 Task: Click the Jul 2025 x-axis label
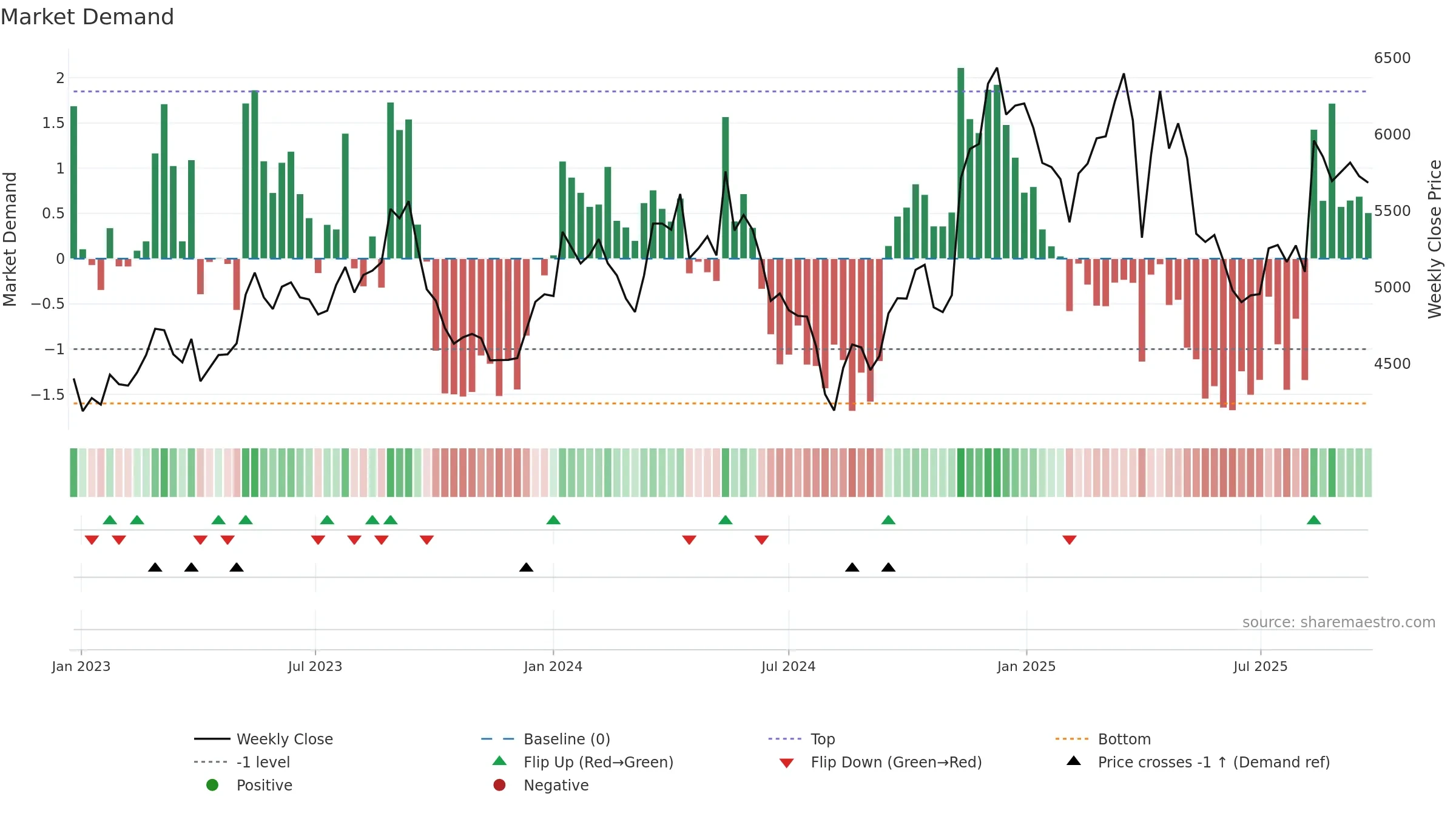click(x=1260, y=666)
